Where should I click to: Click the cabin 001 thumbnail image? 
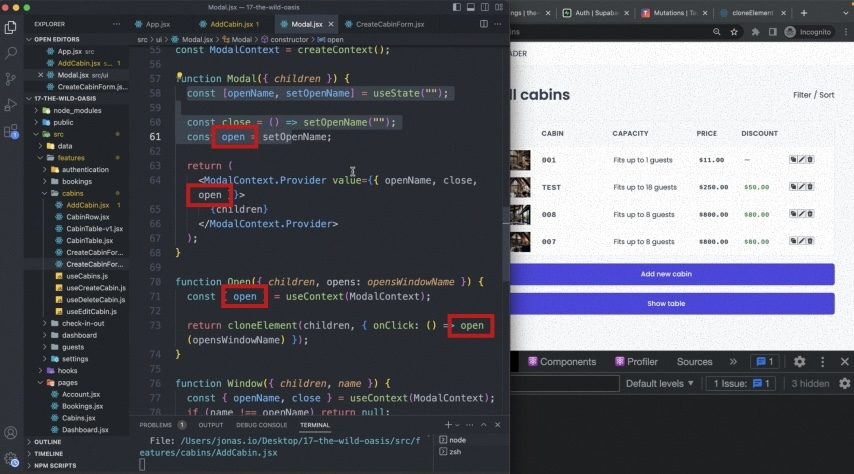coord(520,159)
